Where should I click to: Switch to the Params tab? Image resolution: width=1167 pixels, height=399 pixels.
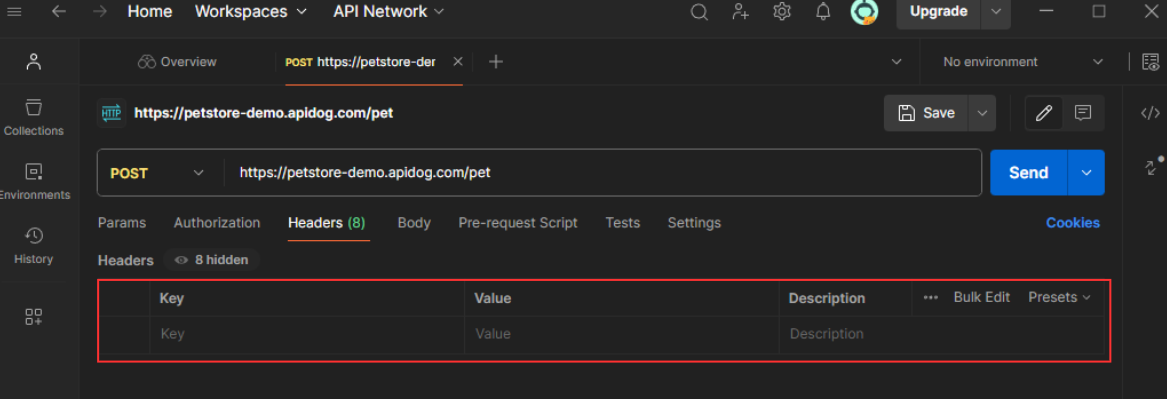click(x=122, y=223)
